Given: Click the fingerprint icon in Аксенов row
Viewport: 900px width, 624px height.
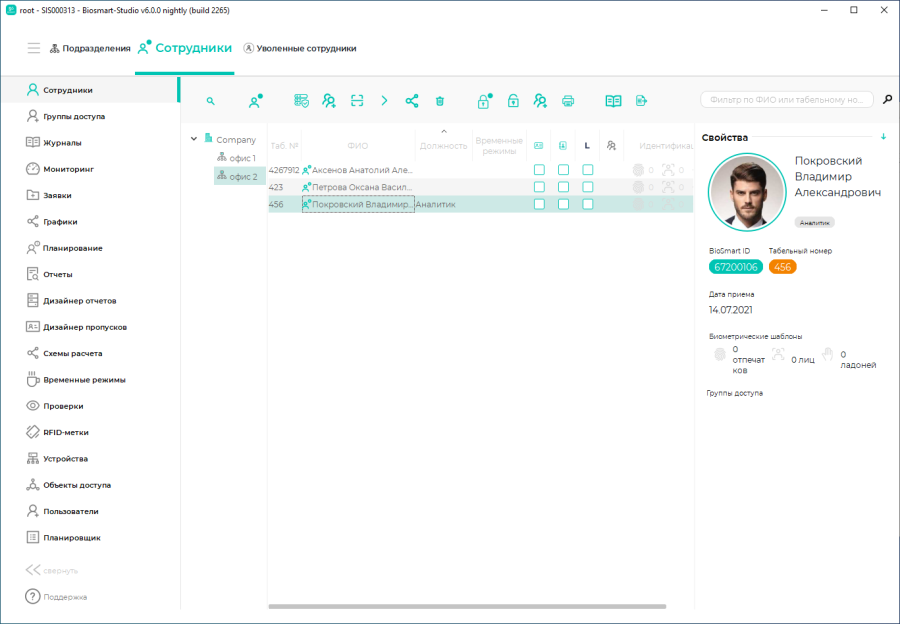Looking at the screenshot, I should (x=638, y=170).
